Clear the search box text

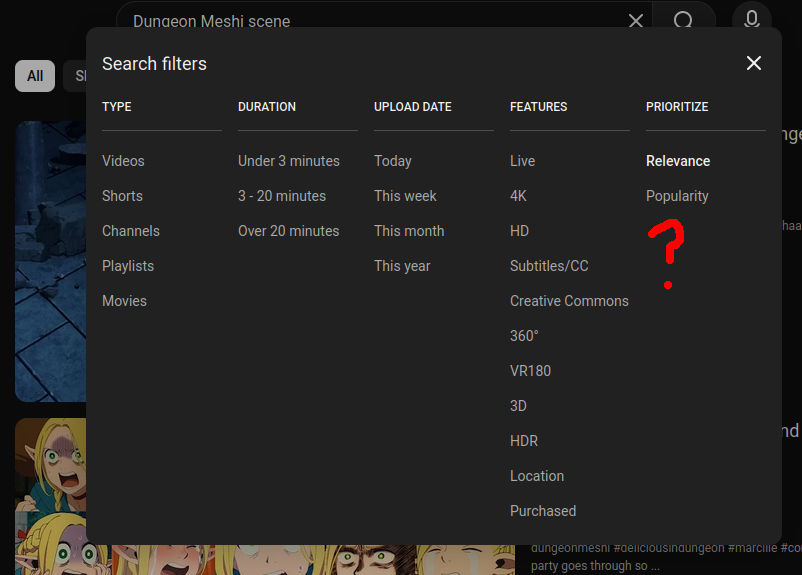click(x=636, y=20)
